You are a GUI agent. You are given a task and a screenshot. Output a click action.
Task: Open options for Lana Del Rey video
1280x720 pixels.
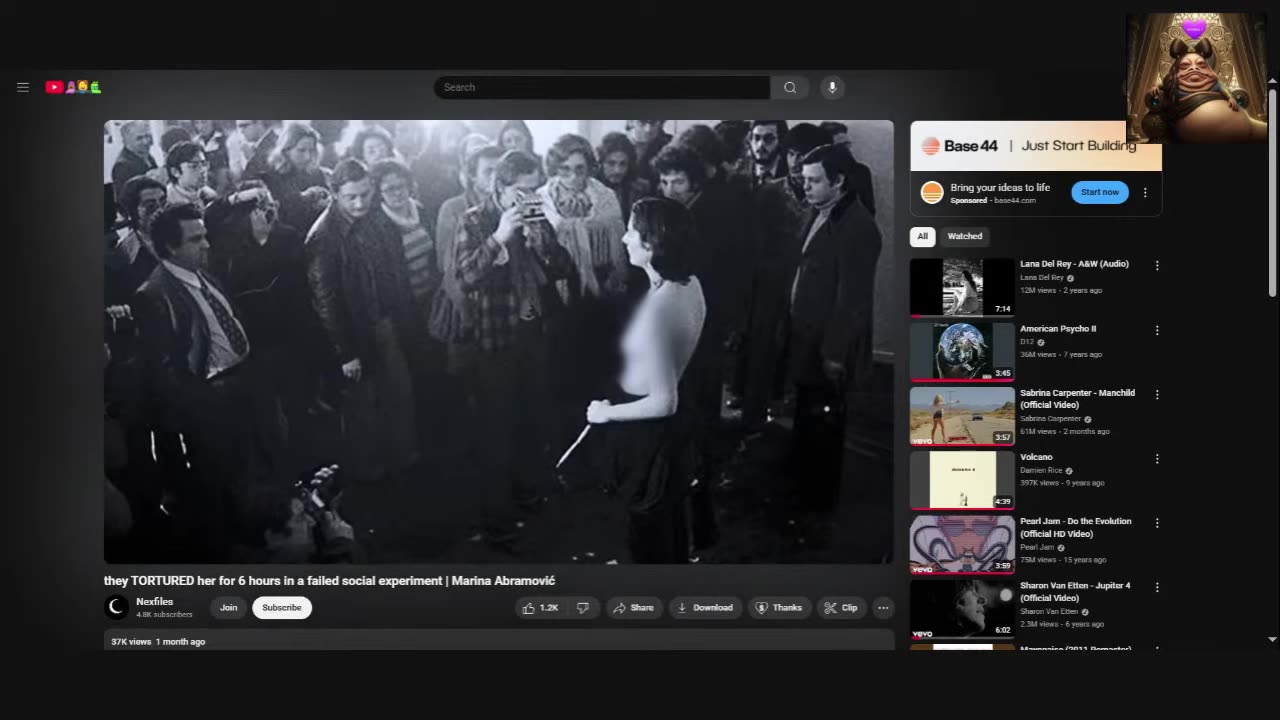1157,266
